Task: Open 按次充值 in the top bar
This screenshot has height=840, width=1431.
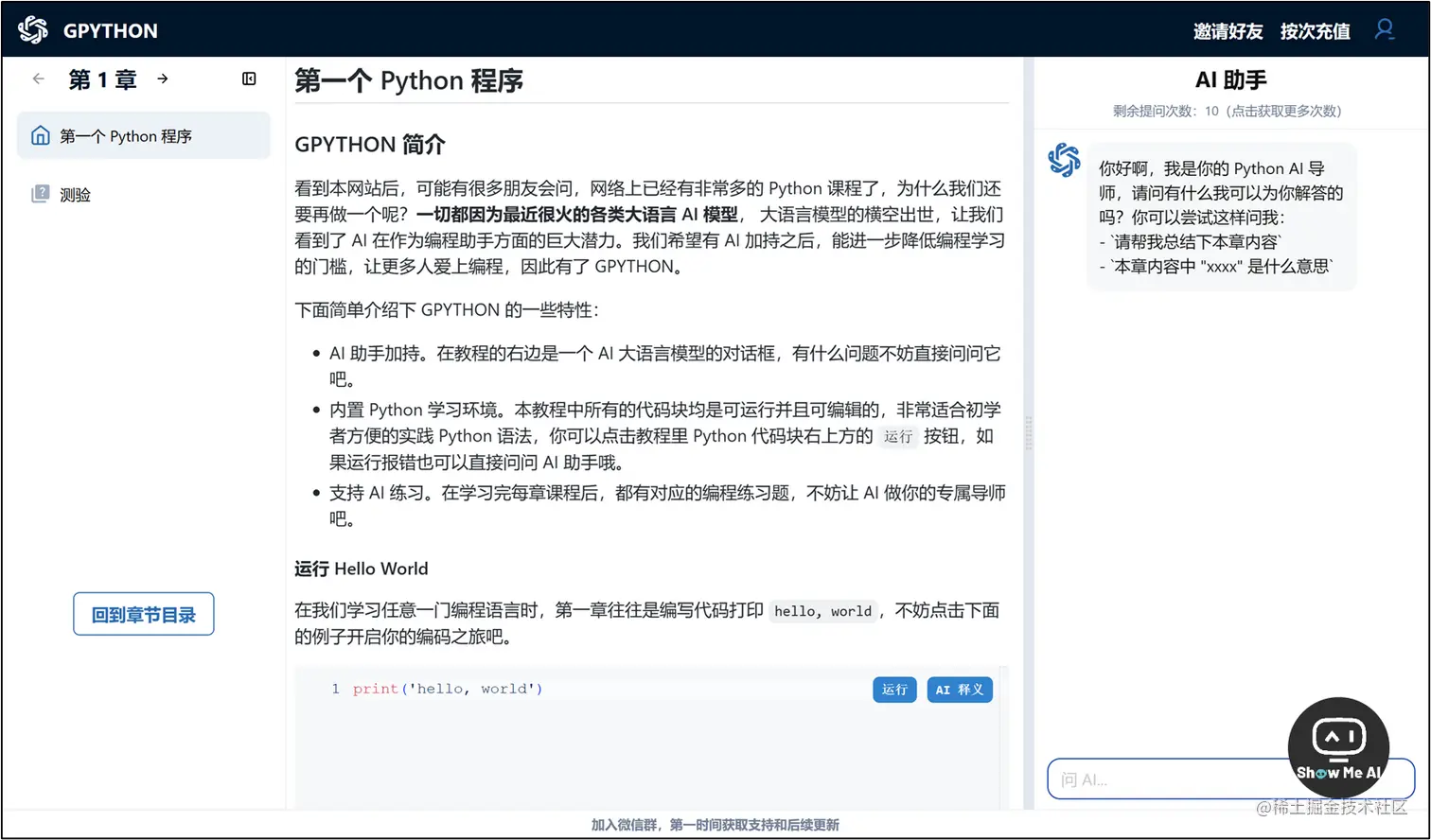Action: tap(1315, 31)
